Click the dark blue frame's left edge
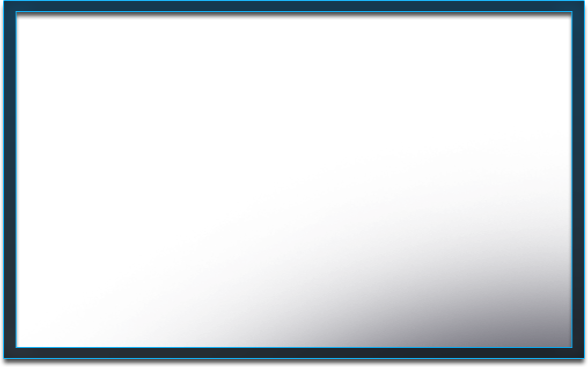Image resolution: width=588 pixels, height=367 pixels. pos(10,180)
